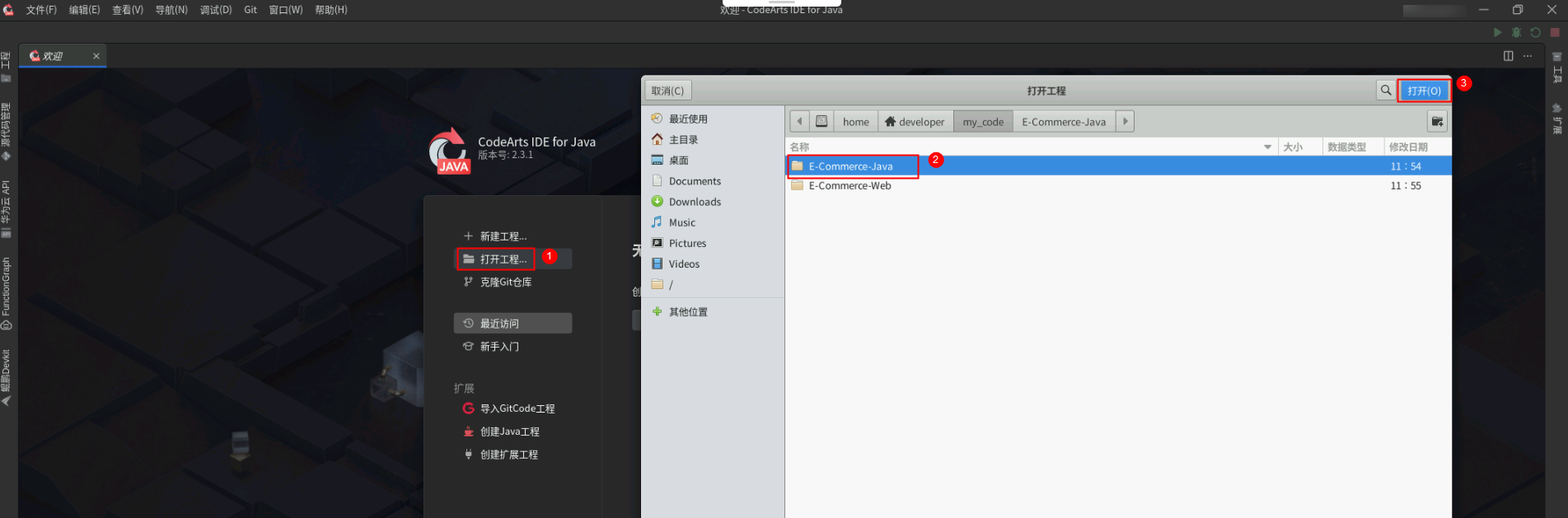Screen dimensions: 1568x518
Task: Select 最近使用 in places sidebar
Action: tap(713, 119)
